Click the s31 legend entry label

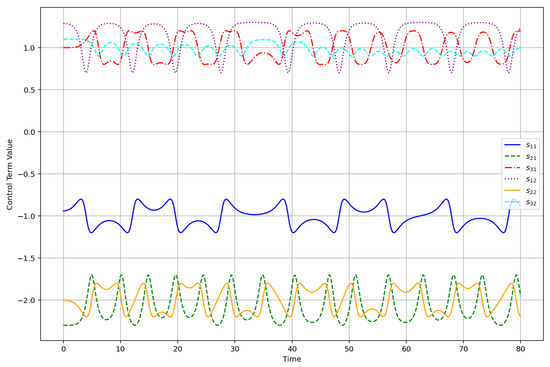pos(531,168)
